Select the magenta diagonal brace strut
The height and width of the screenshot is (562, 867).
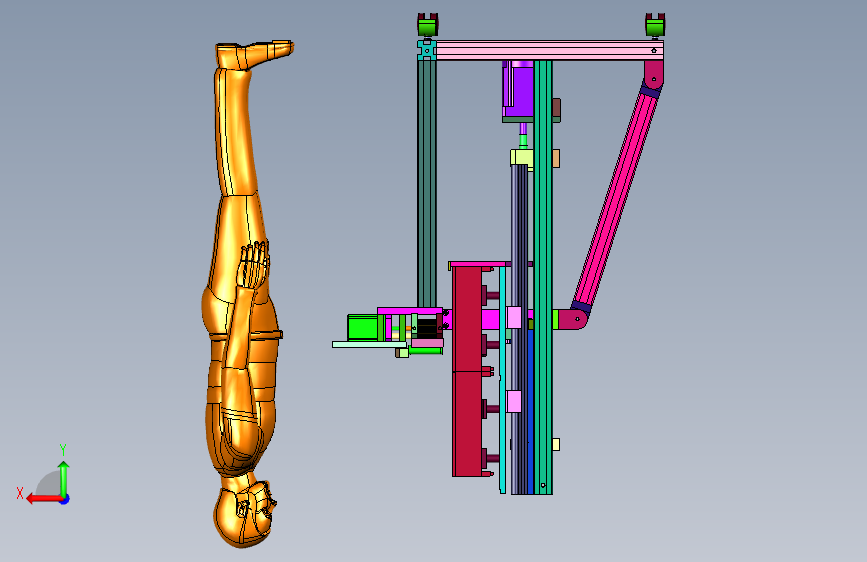pyautogui.click(x=615, y=199)
